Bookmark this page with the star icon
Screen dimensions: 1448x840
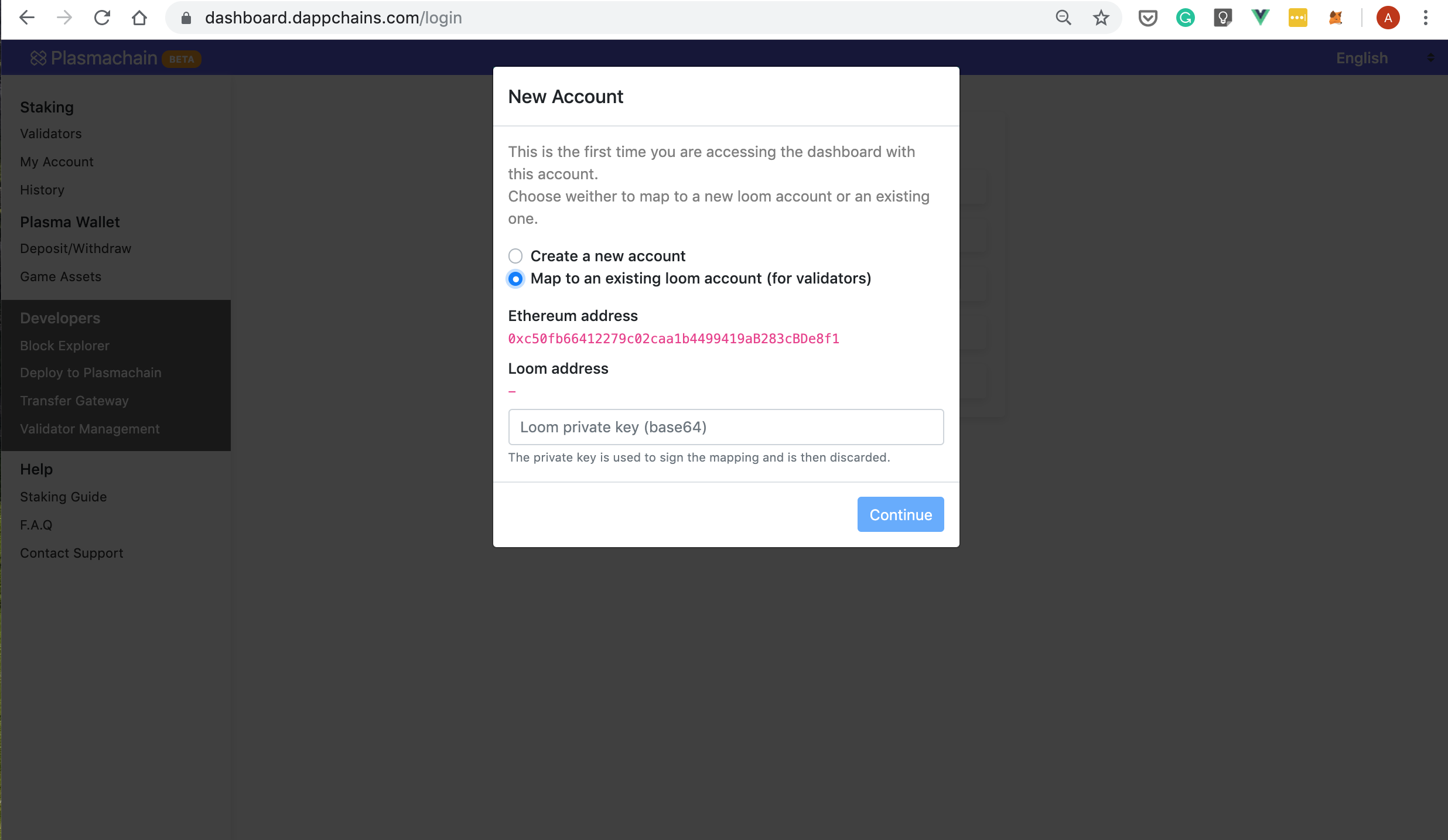(1101, 18)
